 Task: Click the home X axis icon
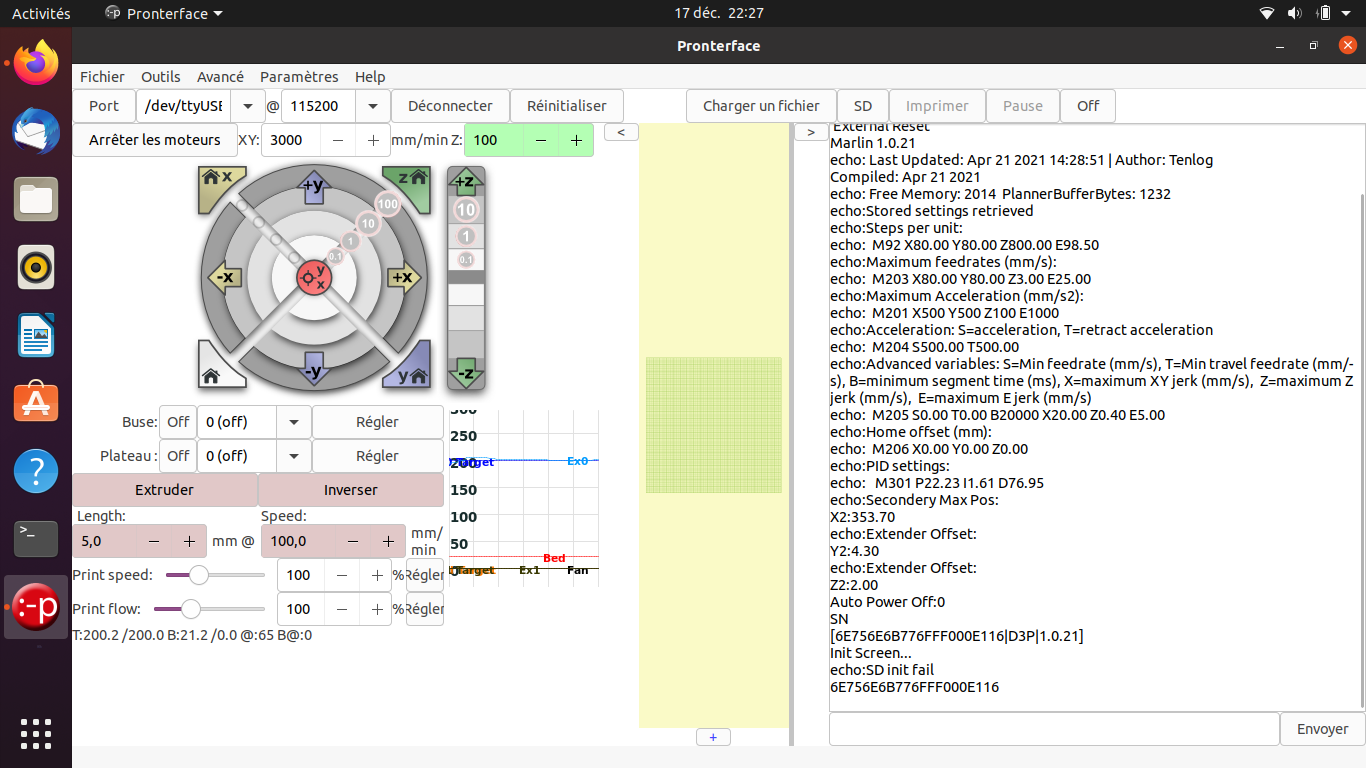pos(217,182)
